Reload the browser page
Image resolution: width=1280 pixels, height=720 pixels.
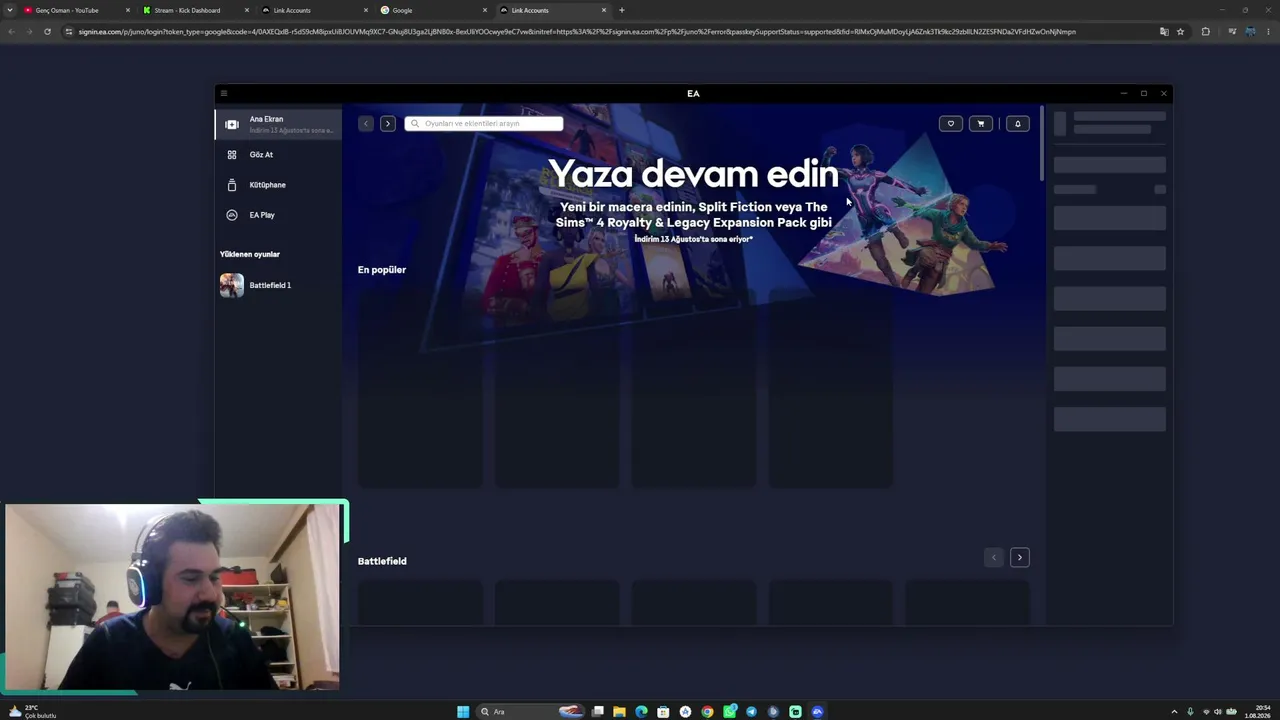click(x=47, y=32)
